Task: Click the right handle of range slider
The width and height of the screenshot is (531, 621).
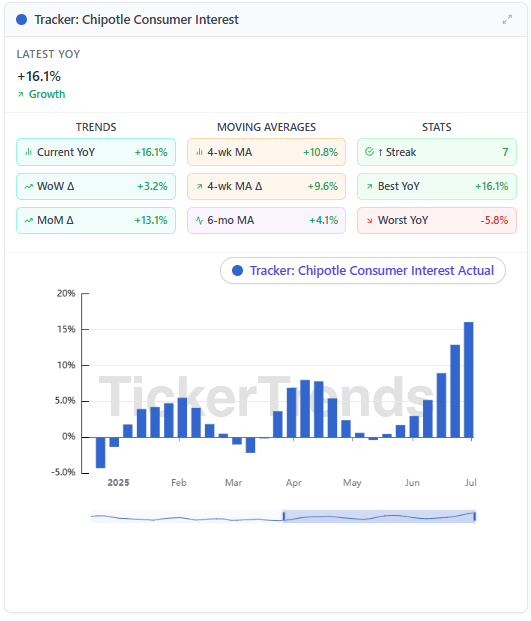Action: [474, 516]
